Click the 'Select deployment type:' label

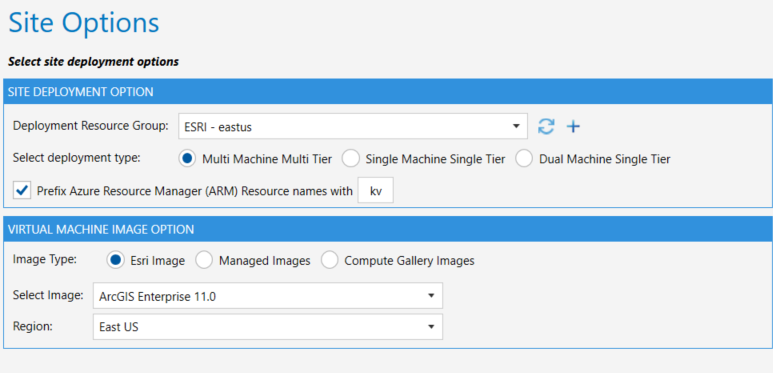(76, 159)
